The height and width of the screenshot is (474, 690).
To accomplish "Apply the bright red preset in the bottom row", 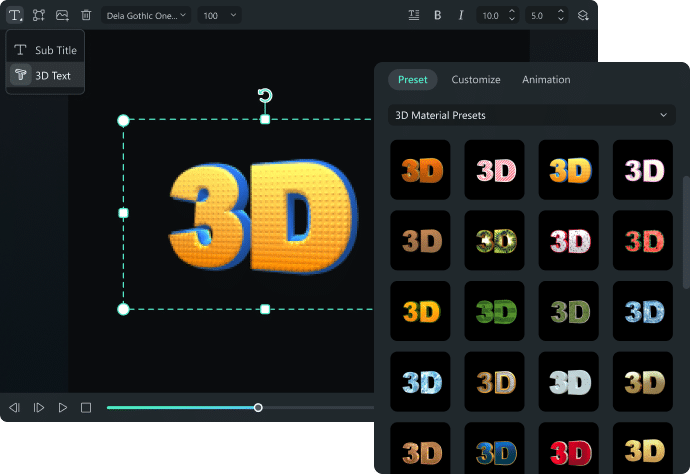I will click(569, 449).
